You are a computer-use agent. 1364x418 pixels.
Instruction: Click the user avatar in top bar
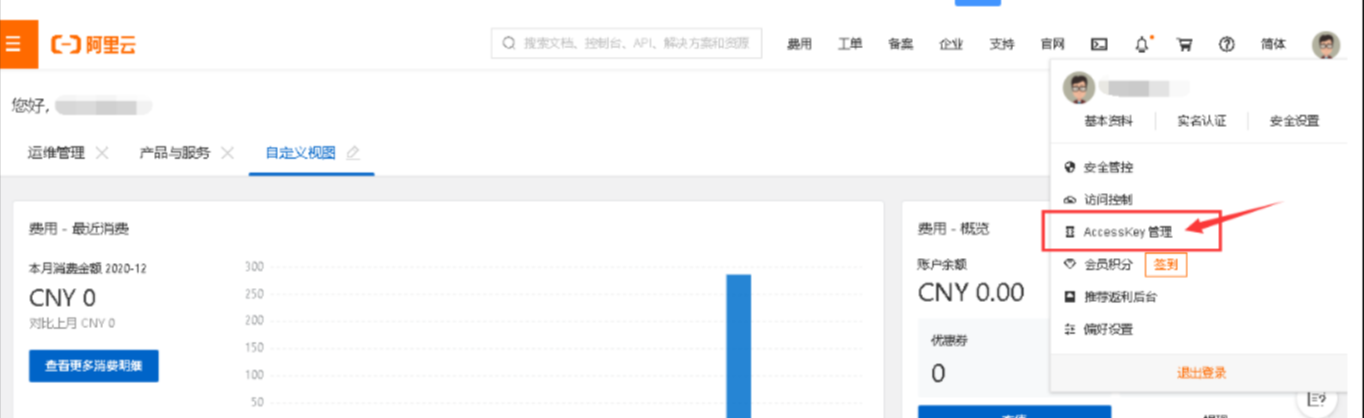point(1326,44)
